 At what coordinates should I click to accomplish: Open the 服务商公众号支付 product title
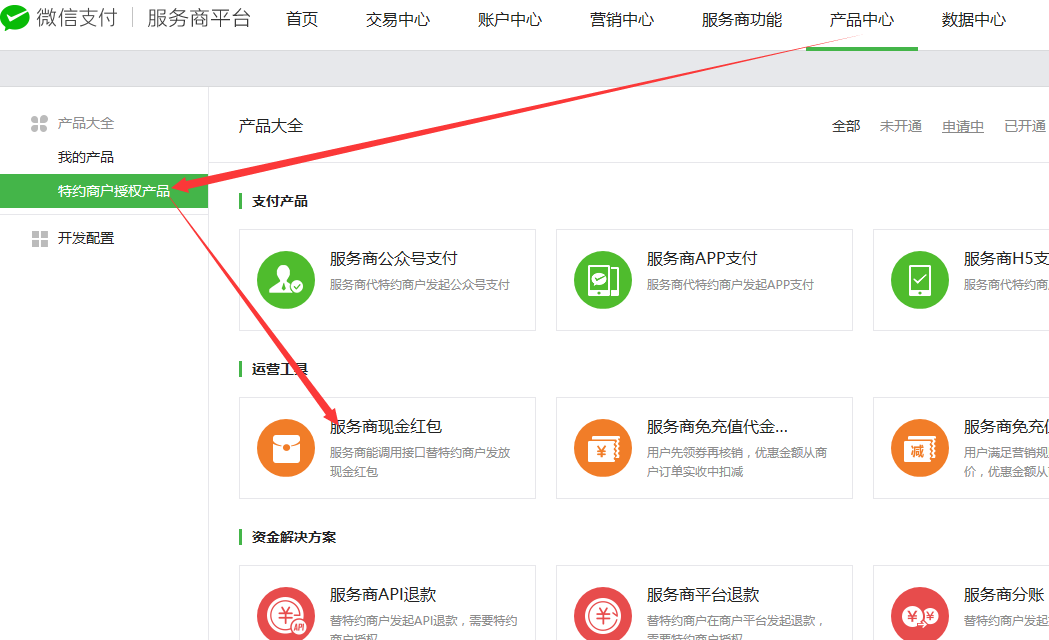tap(393, 258)
